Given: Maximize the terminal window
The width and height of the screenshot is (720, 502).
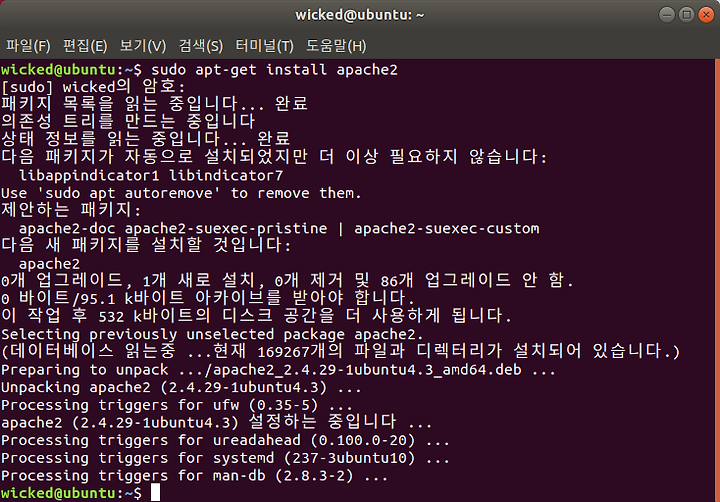Looking at the screenshot, I should pos(686,15).
